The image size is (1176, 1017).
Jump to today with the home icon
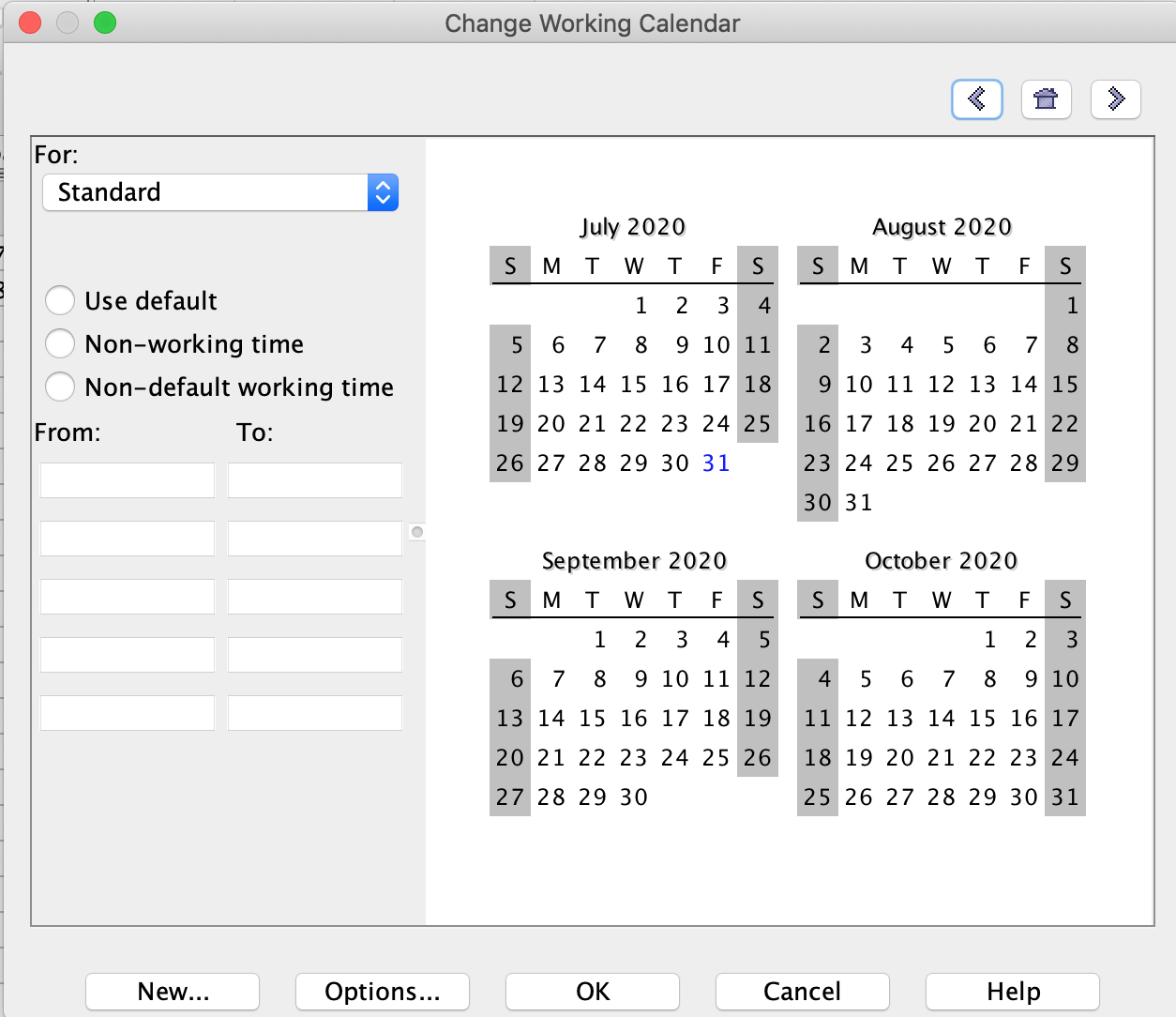(1046, 99)
